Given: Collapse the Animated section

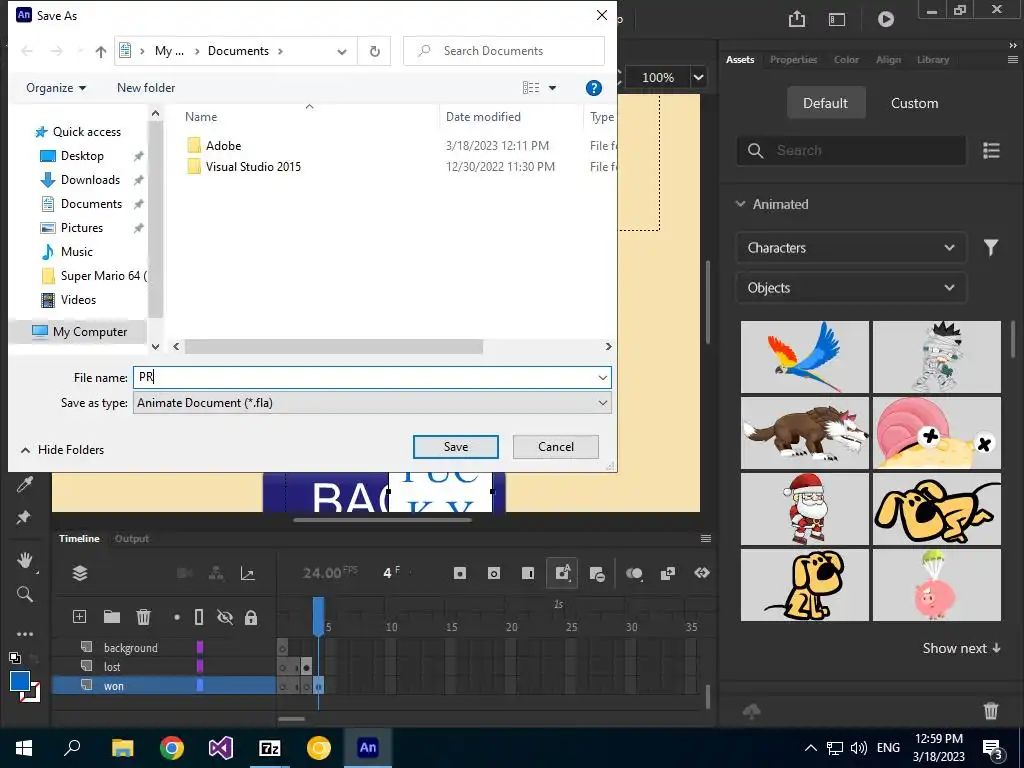Looking at the screenshot, I should [x=741, y=204].
